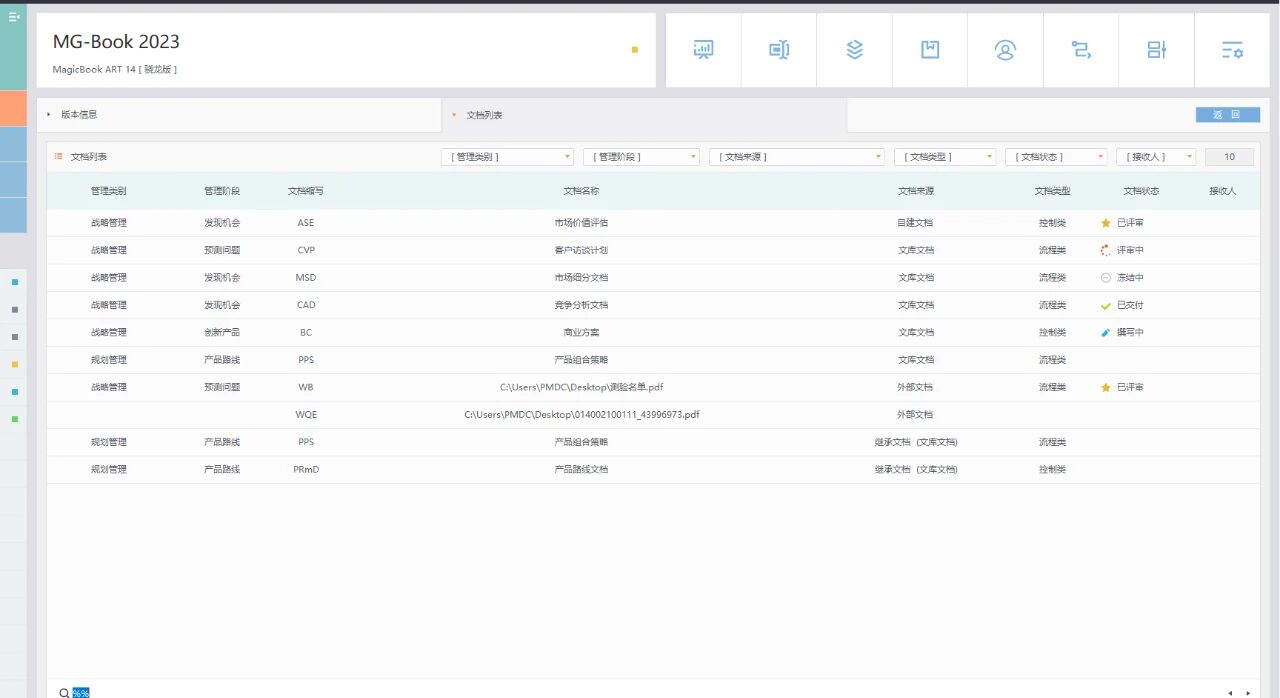The height and width of the screenshot is (698, 1280).
Task: Expand the 版本信息 section
Action: click(78, 115)
